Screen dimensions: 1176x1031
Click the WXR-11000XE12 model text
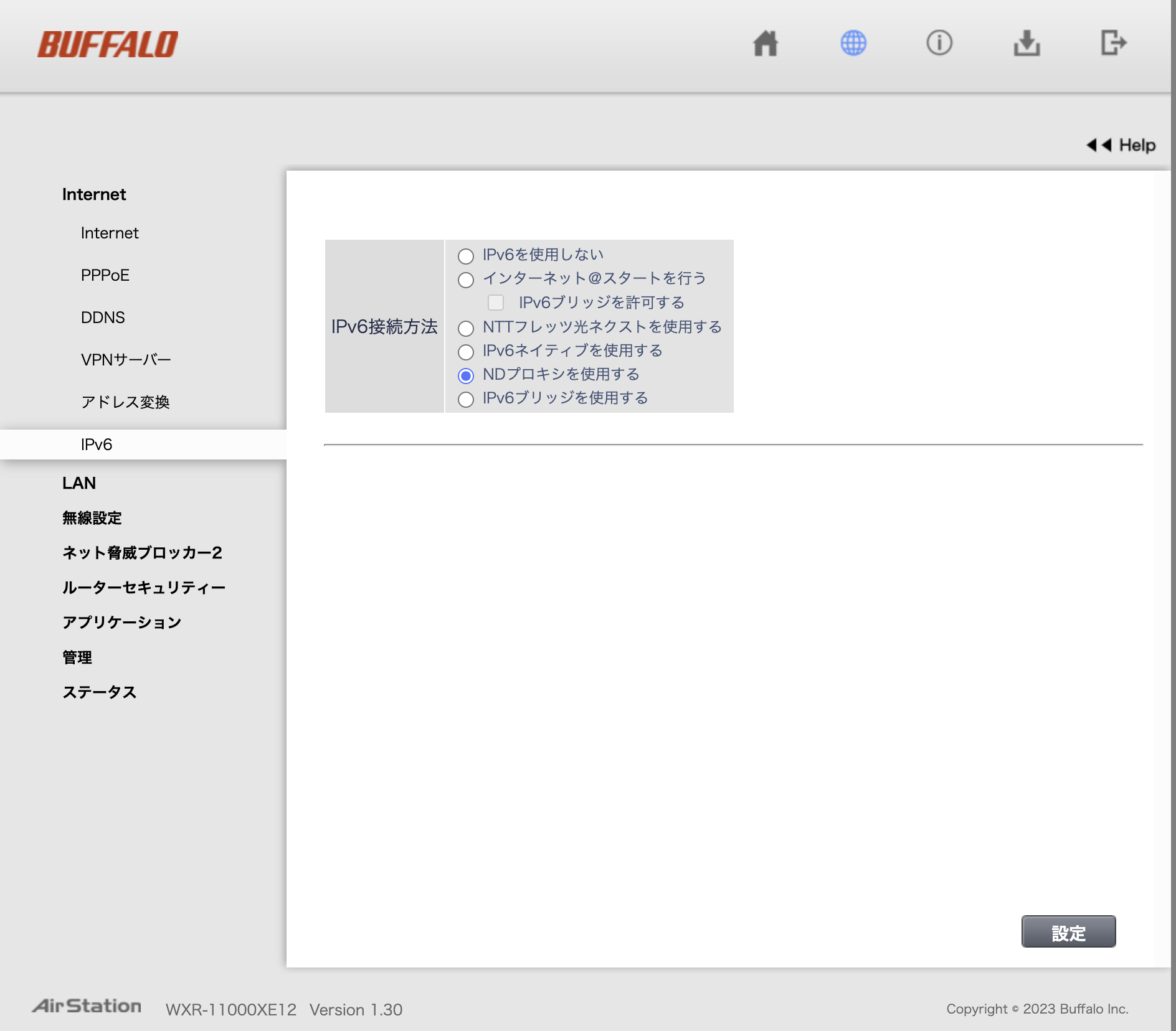(231, 1010)
